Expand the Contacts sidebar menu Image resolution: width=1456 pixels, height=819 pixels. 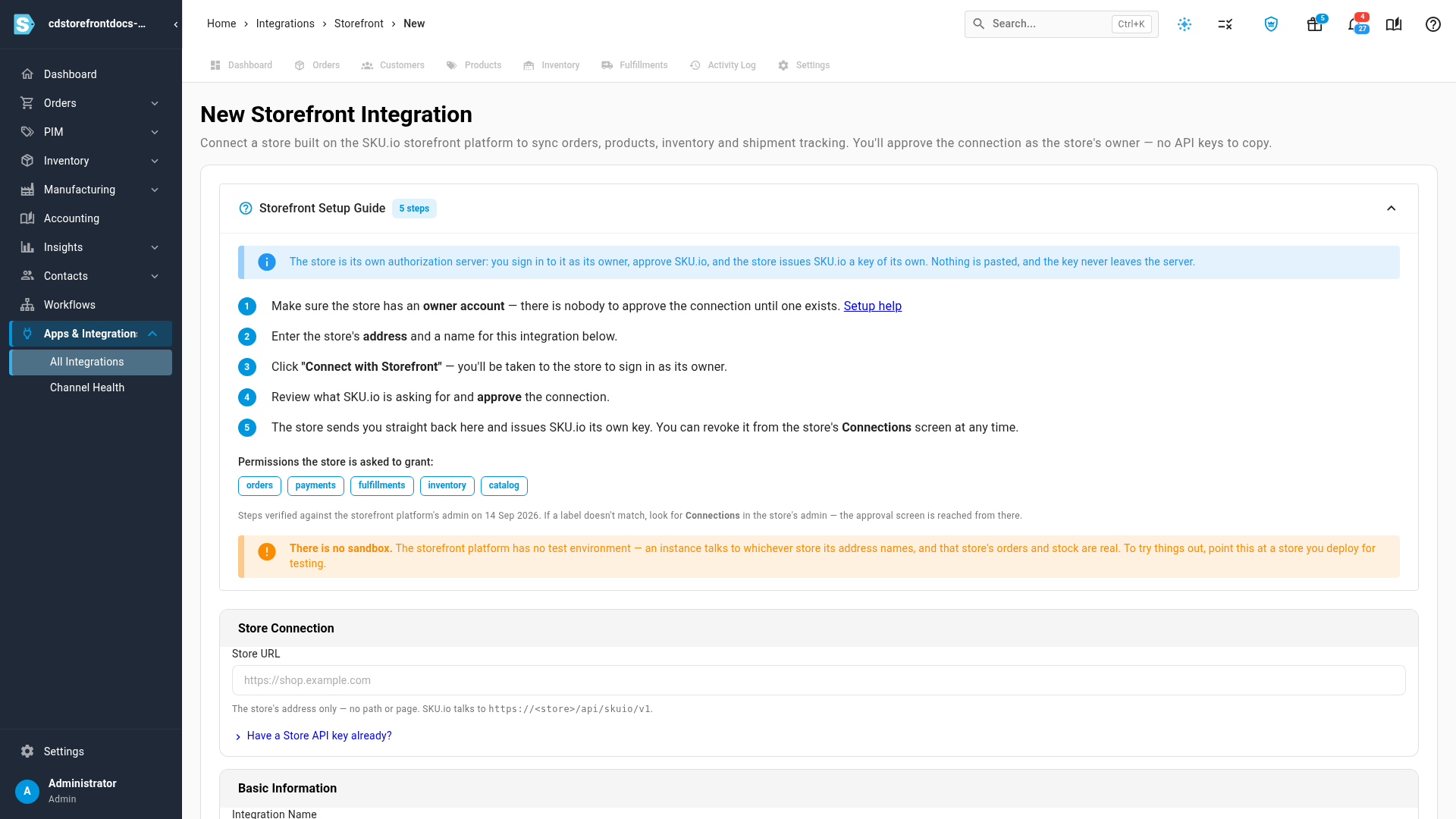(155, 276)
